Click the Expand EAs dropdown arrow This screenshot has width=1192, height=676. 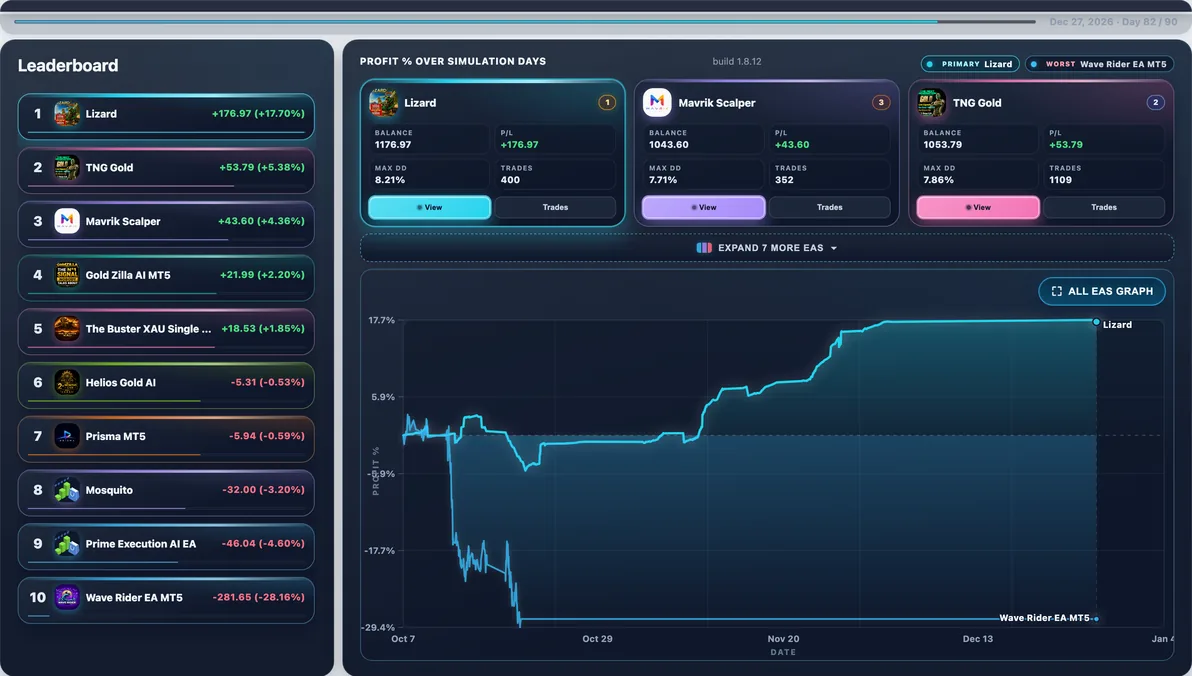coord(834,249)
